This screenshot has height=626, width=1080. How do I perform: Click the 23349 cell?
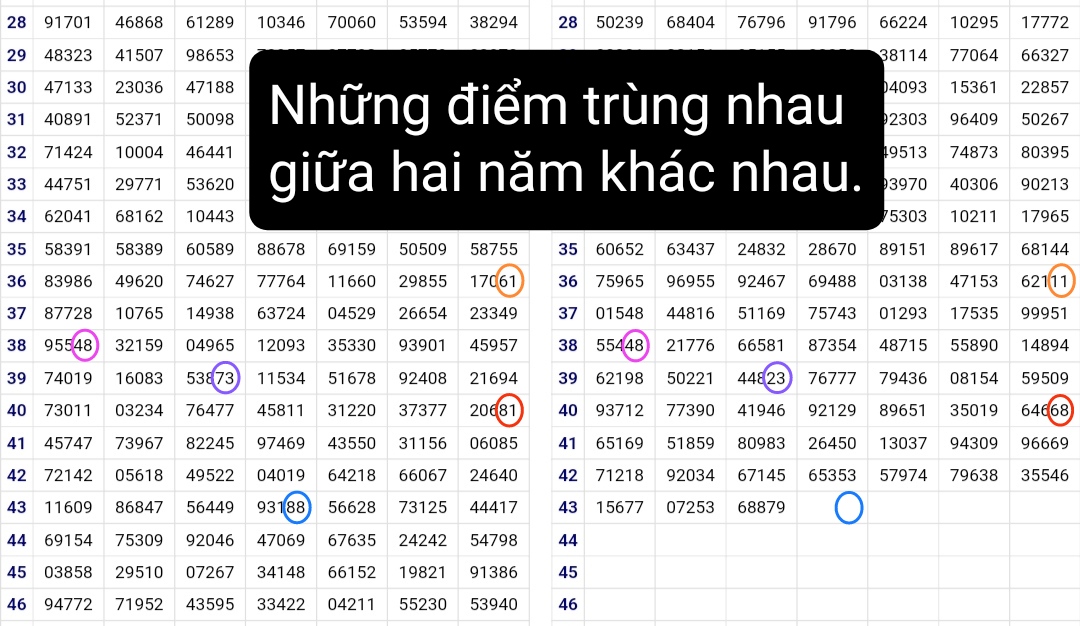click(x=494, y=313)
